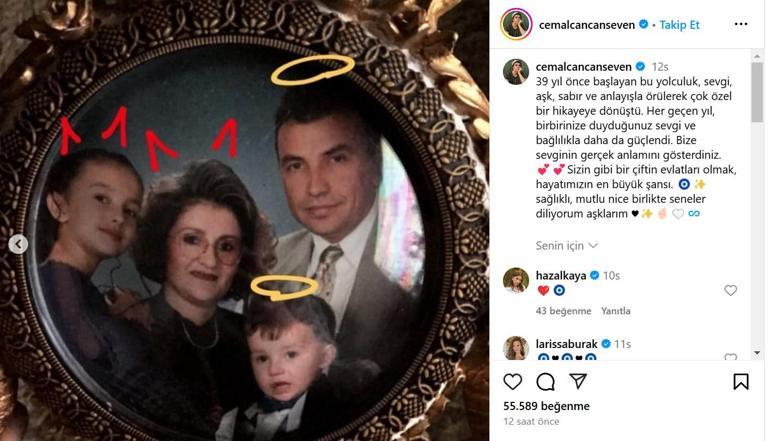View the "55.589 beğenme" likes list
Image resolution: width=770 pixels, height=441 pixels.
546,407
